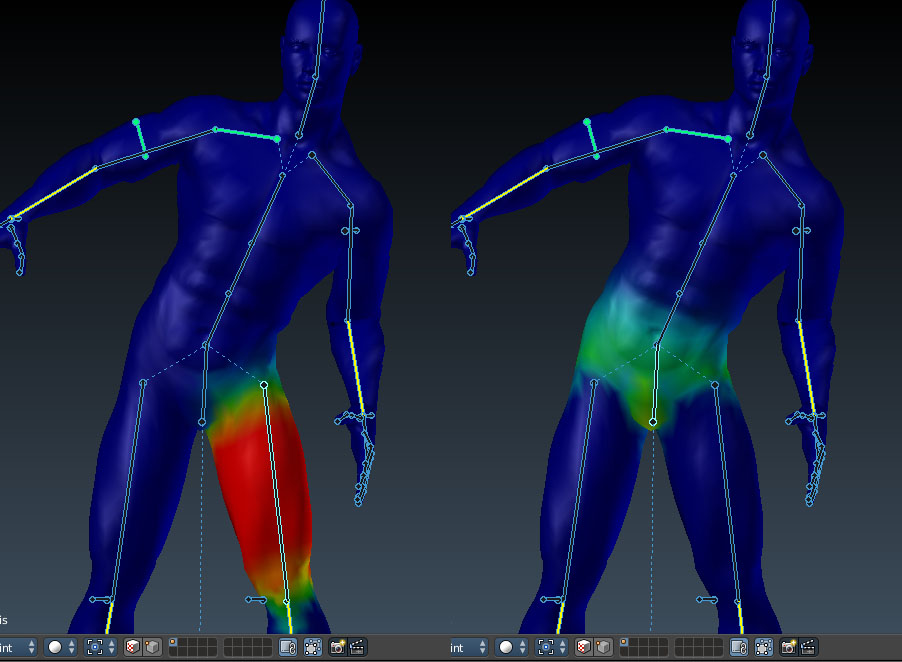Click the clapperboard animation icon in right header
Screen dimensions: 902x662
(x=807, y=647)
